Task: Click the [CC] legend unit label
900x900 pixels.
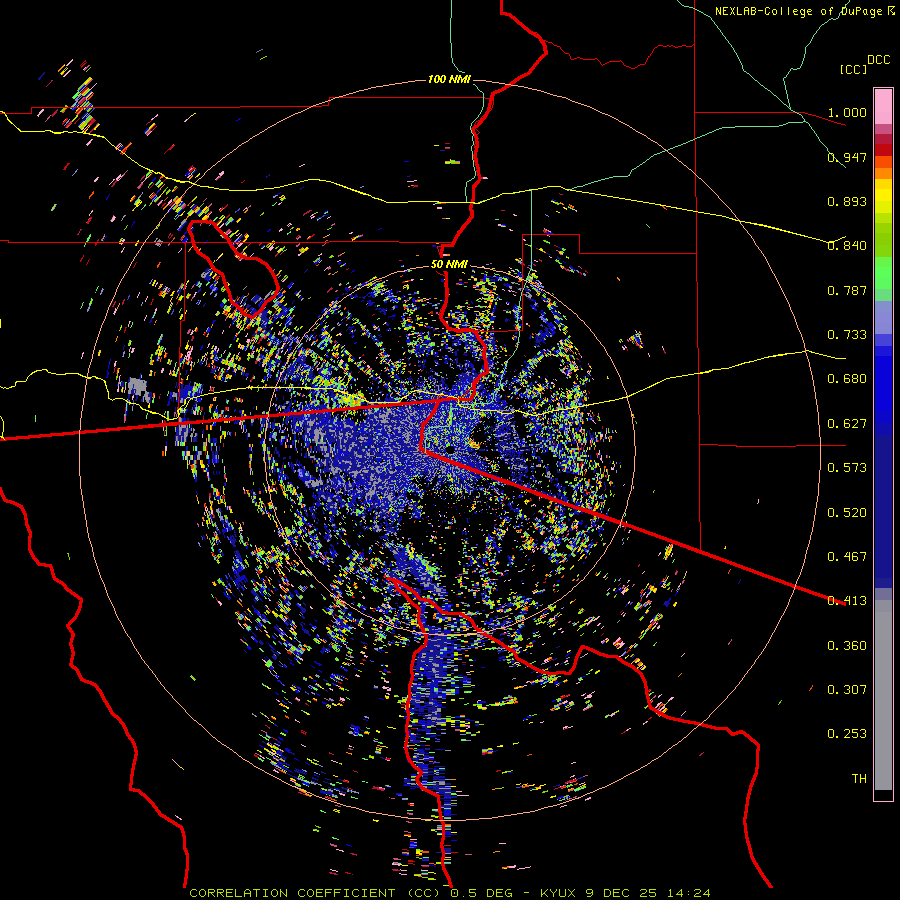Action: click(x=854, y=69)
